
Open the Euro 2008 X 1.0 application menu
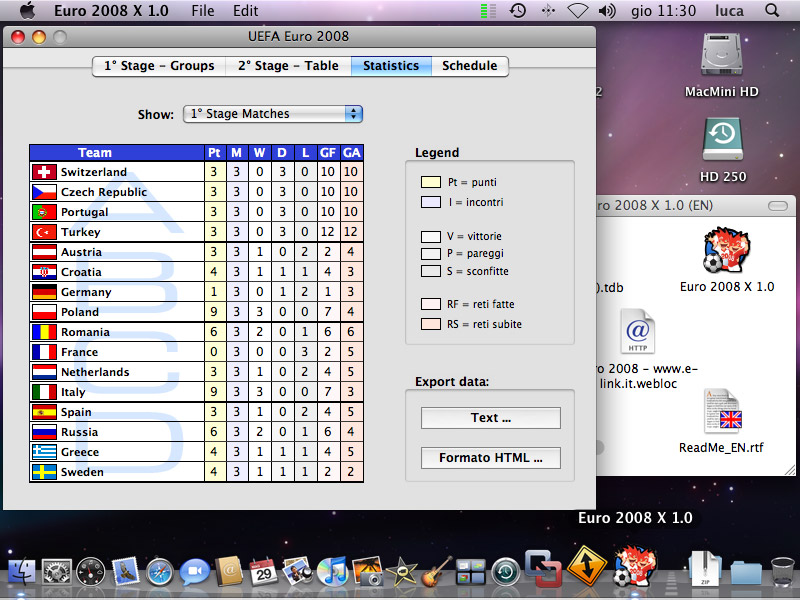point(111,11)
